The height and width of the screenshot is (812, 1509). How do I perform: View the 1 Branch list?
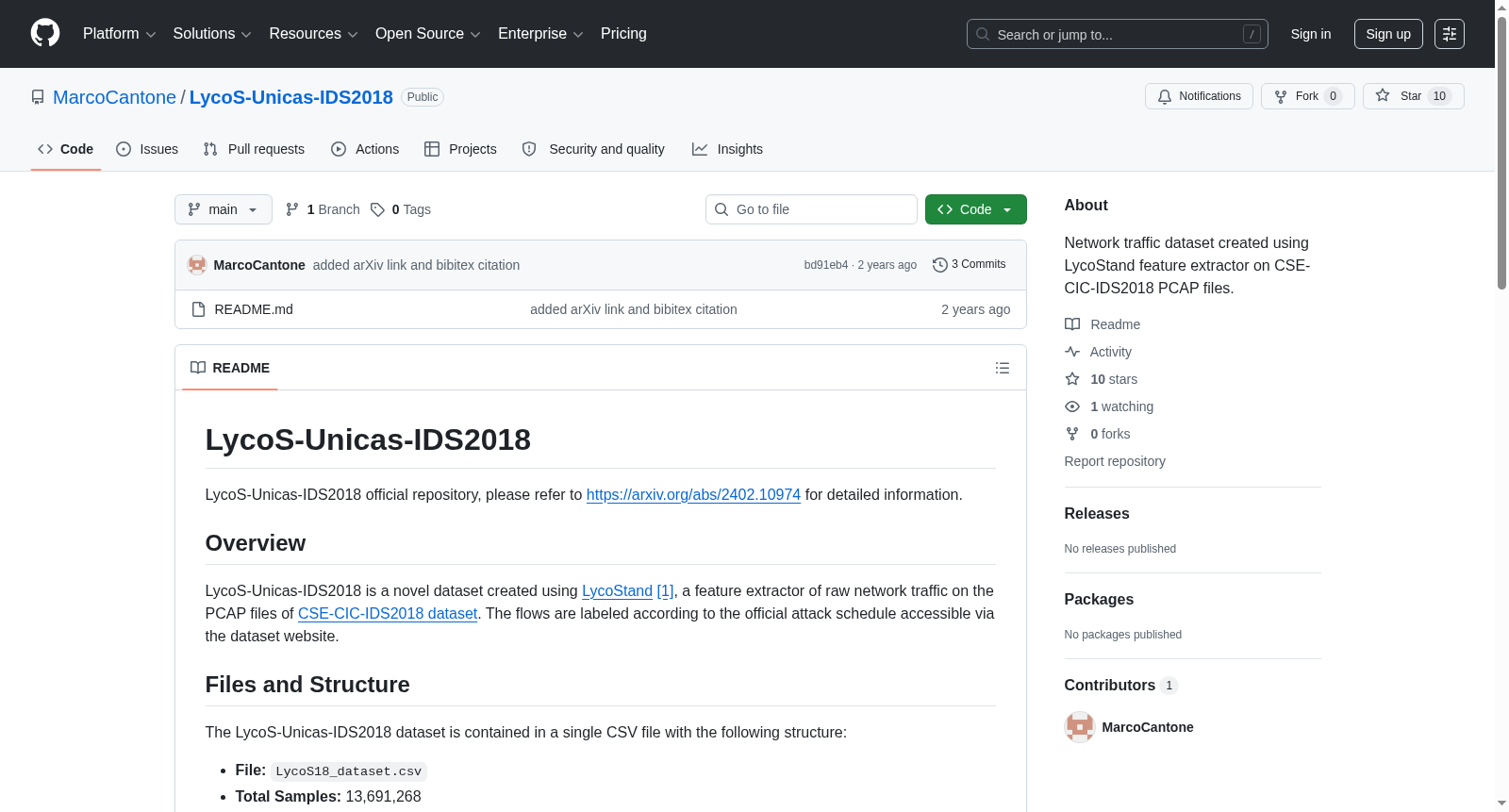click(x=323, y=209)
